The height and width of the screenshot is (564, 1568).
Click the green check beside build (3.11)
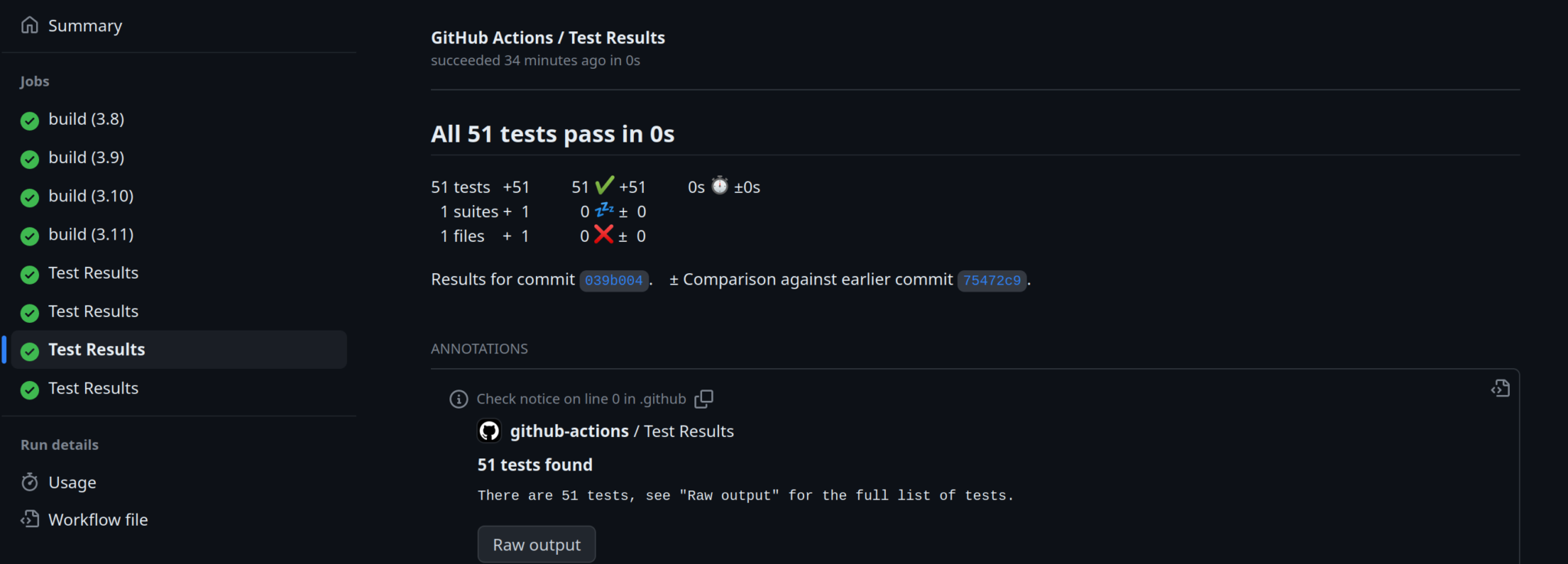click(30, 236)
